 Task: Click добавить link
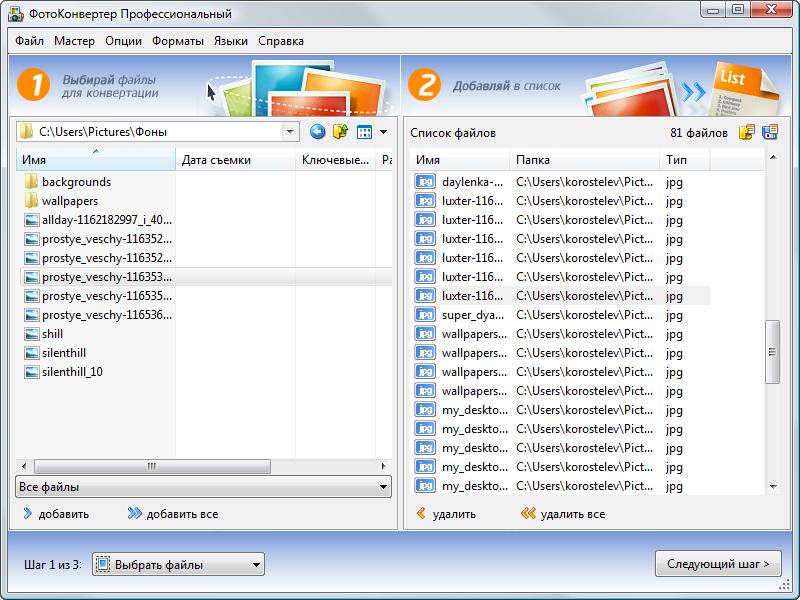56,514
